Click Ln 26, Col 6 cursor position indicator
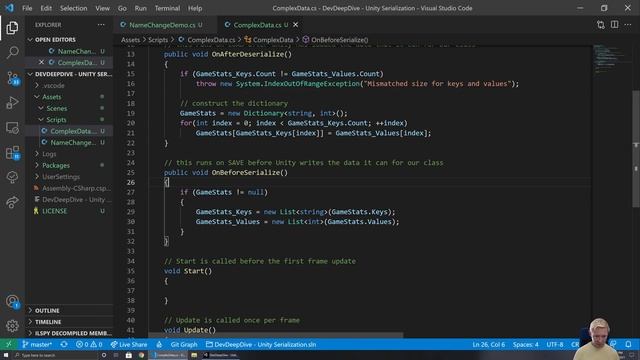 coord(489,344)
